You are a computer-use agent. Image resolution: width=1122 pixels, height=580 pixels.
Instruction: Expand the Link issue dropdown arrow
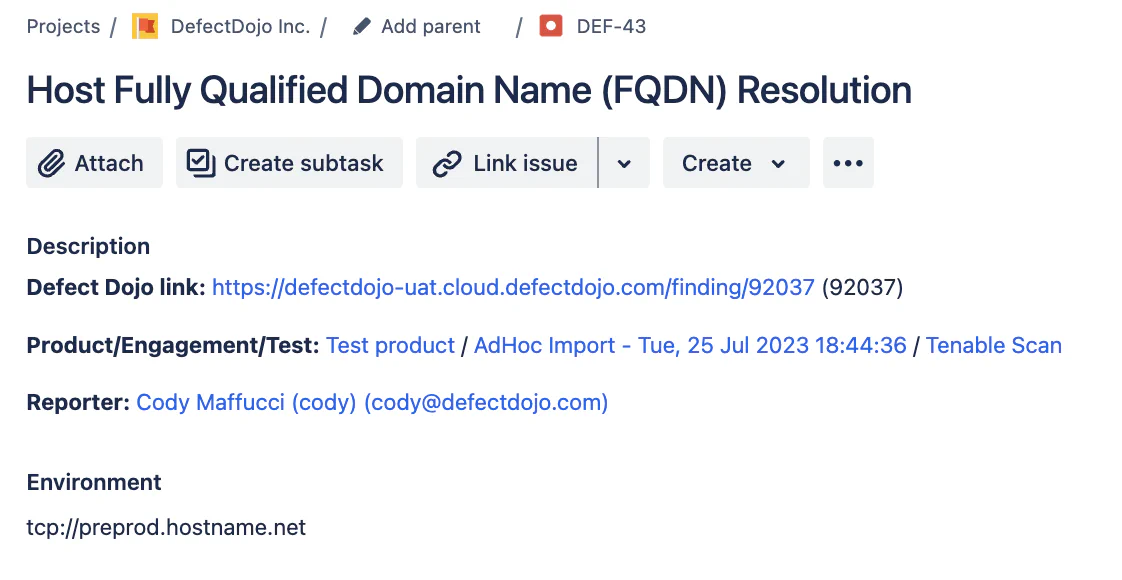(624, 163)
